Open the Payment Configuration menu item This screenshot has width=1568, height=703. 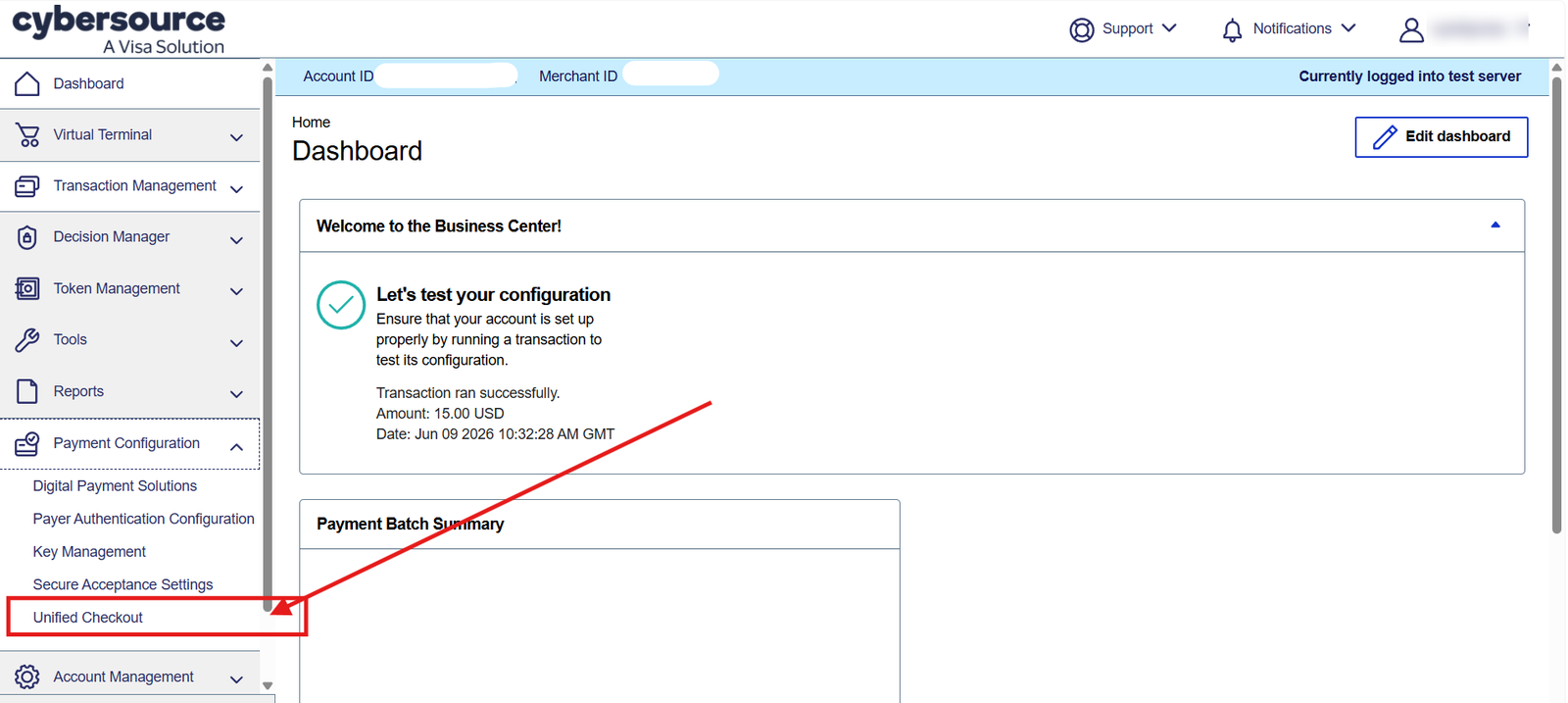click(x=130, y=444)
